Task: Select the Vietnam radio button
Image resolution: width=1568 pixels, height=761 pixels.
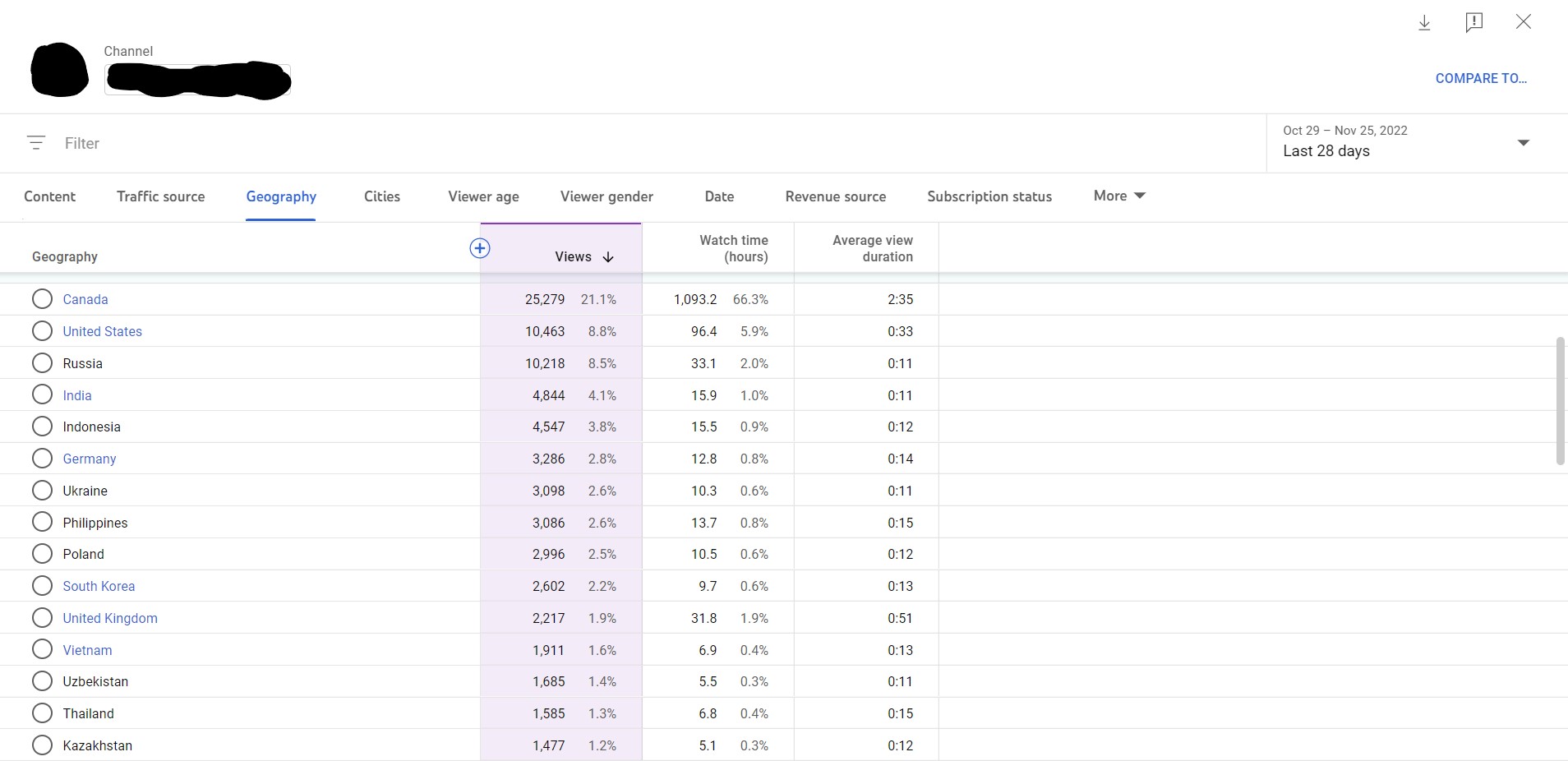Action: [42, 650]
